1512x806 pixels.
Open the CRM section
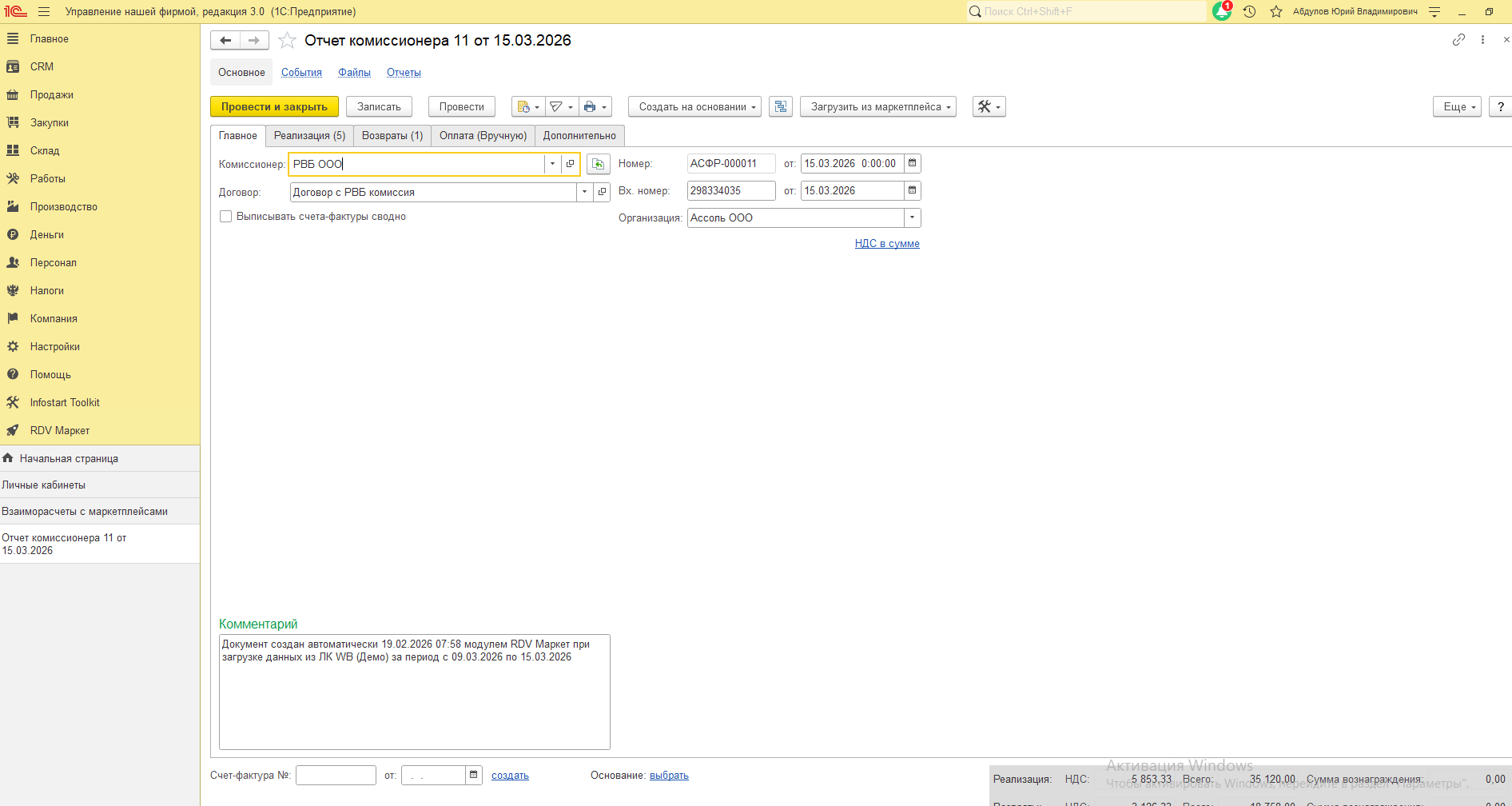coord(42,66)
